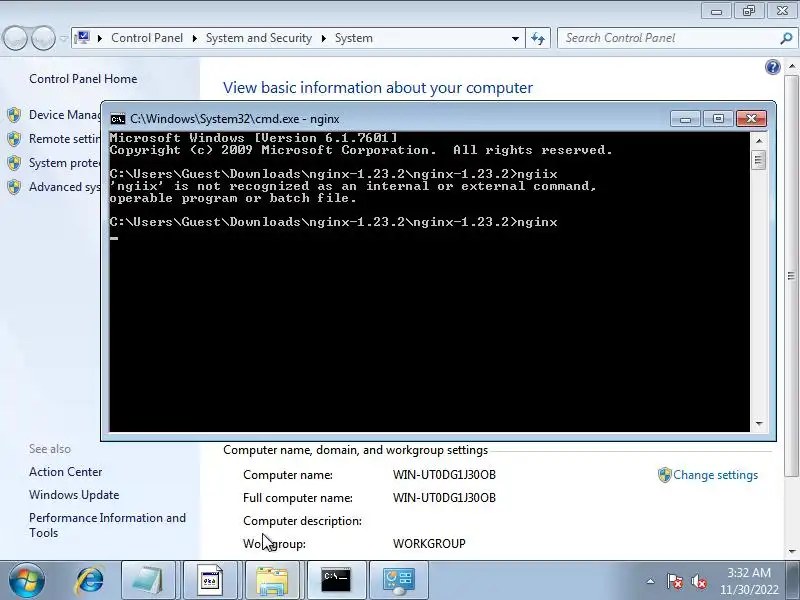Viewport: 800px width, 600px height.
Task: Click the second nginx command line in cmd
Action: pyautogui.click(x=334, y=222)
